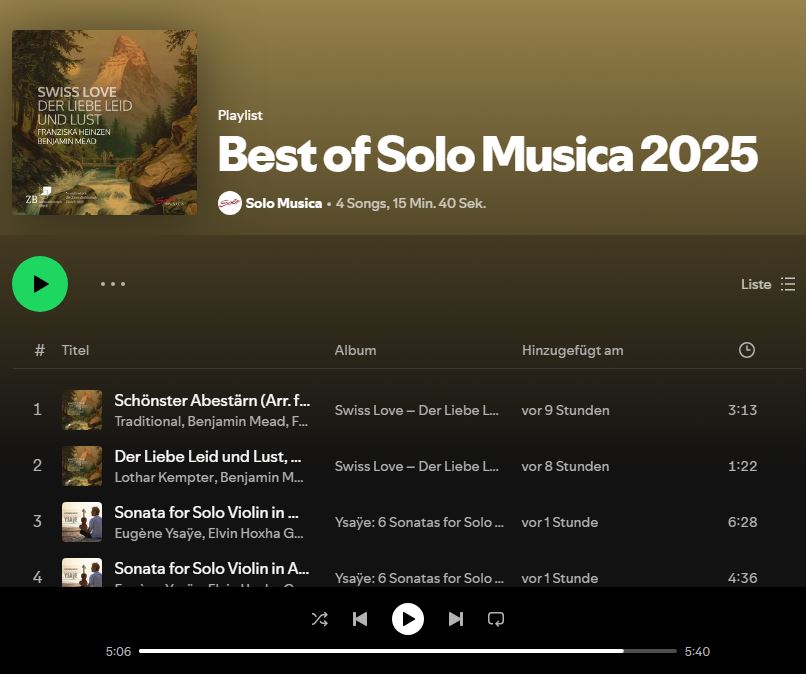Skip to the previous track
The image size is (806, 674).
tap(360, 619)
